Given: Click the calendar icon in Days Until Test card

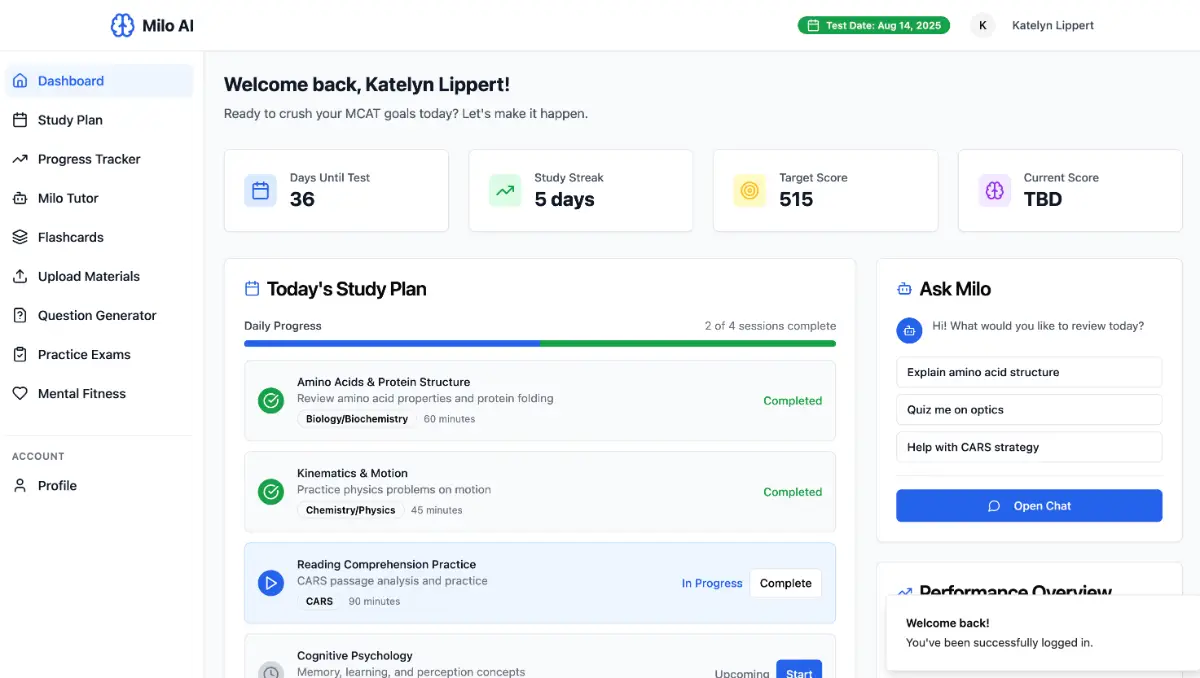Looking at the screenshot, I should [260, 190].
